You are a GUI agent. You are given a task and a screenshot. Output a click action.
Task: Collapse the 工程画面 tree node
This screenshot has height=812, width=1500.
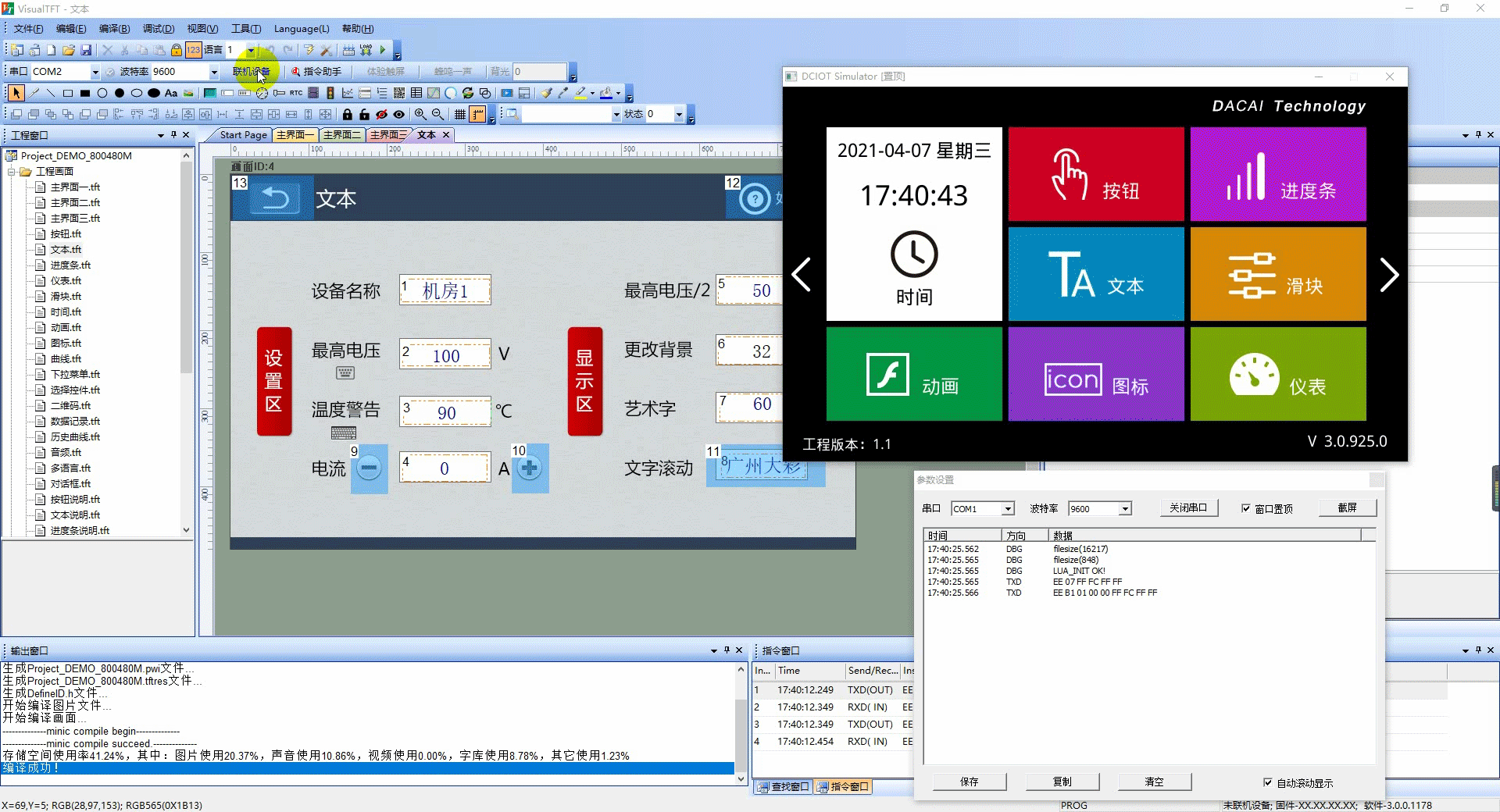12,171
